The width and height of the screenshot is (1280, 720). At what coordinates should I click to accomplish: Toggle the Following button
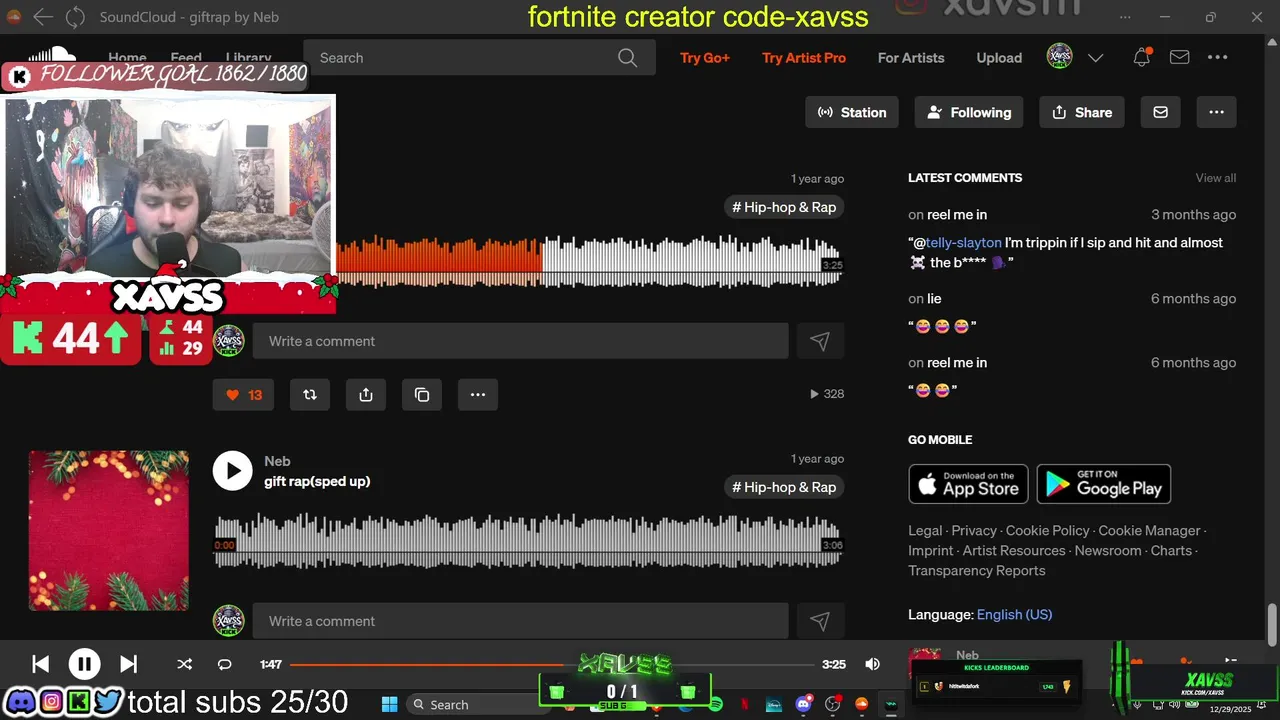(969, 112)
